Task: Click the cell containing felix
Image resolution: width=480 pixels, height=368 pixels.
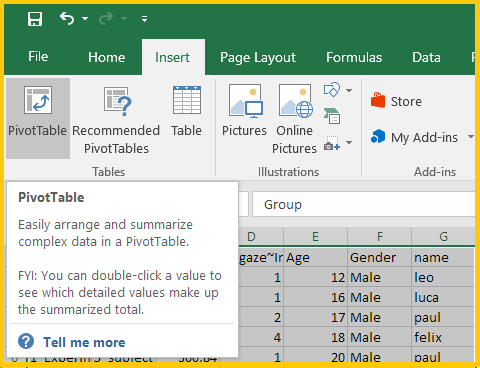Action: click(x=443, y=337)
